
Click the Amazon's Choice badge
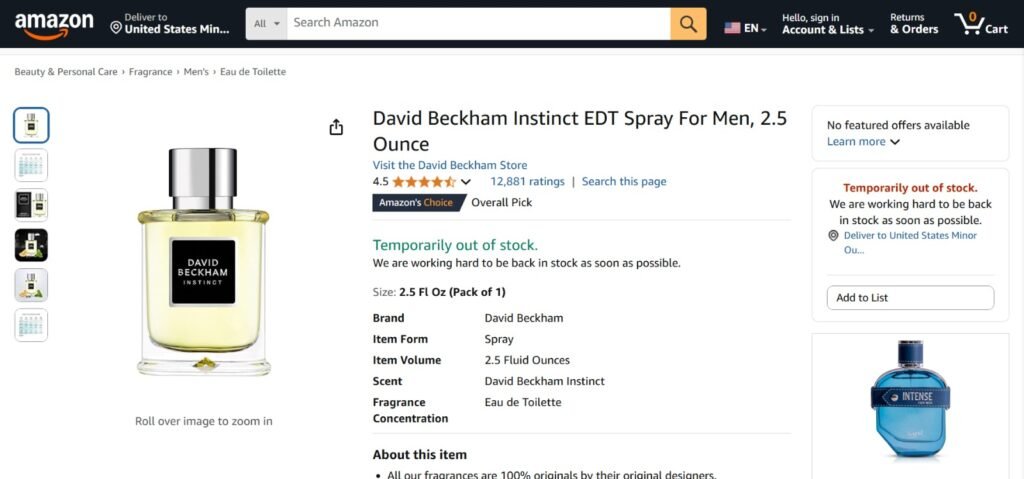tap(418, 203)
